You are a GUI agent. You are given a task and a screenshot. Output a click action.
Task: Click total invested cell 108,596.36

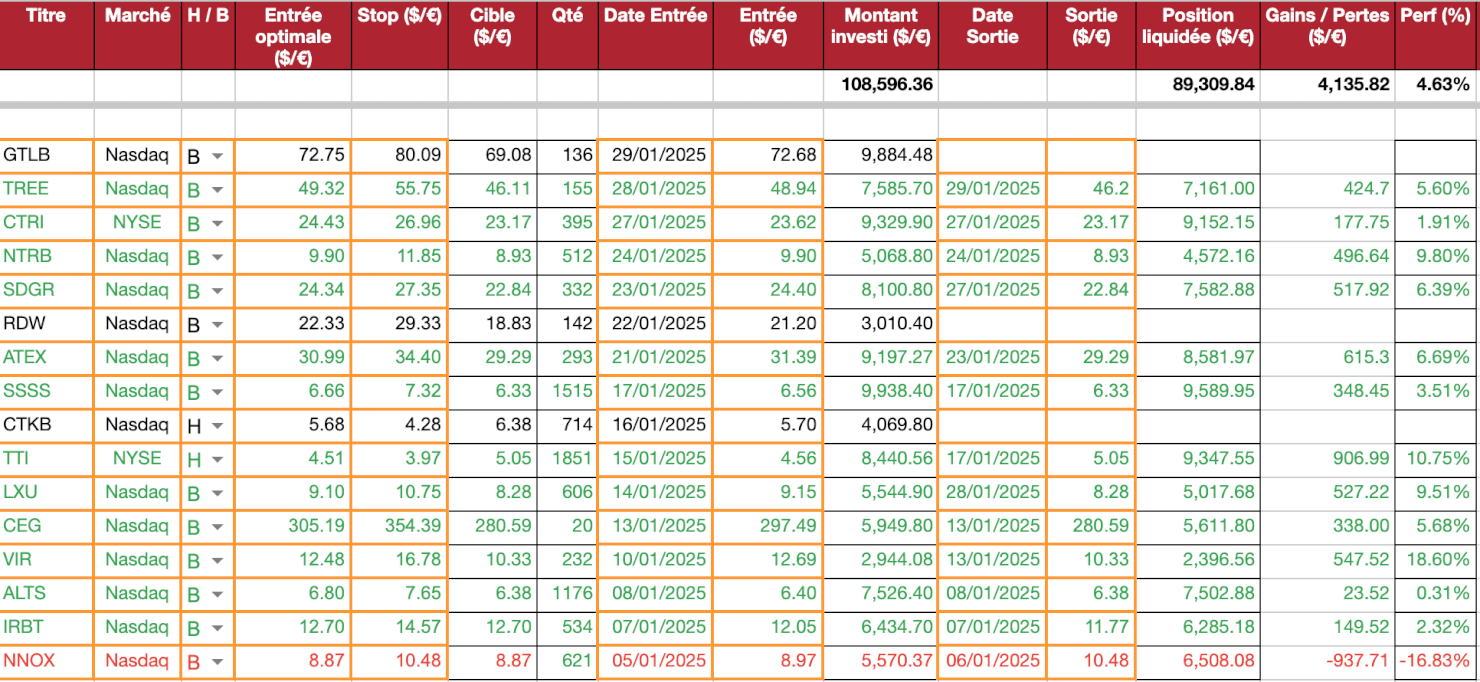[x=881, y=85]
